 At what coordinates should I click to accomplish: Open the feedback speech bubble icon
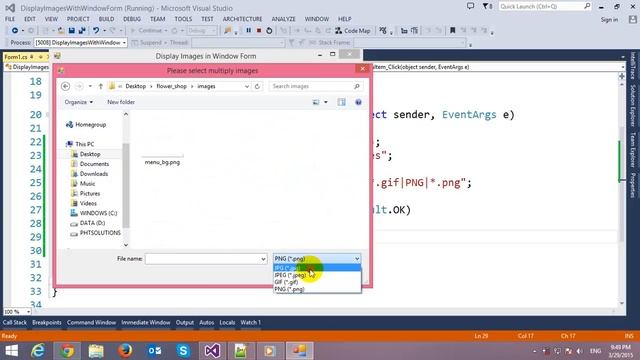coord(470,6)
